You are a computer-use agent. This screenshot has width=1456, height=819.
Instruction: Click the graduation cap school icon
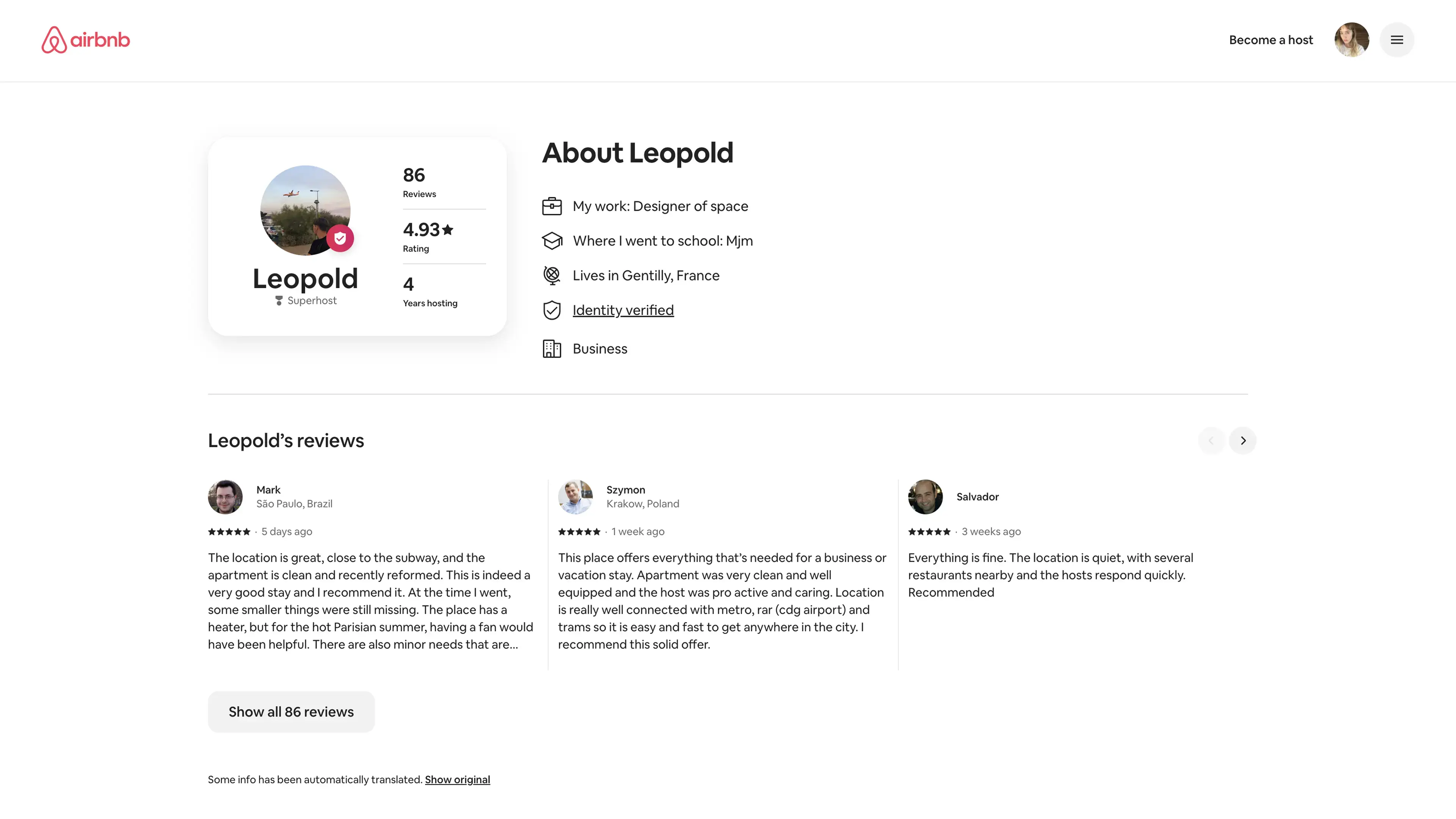tap(552, 241)
